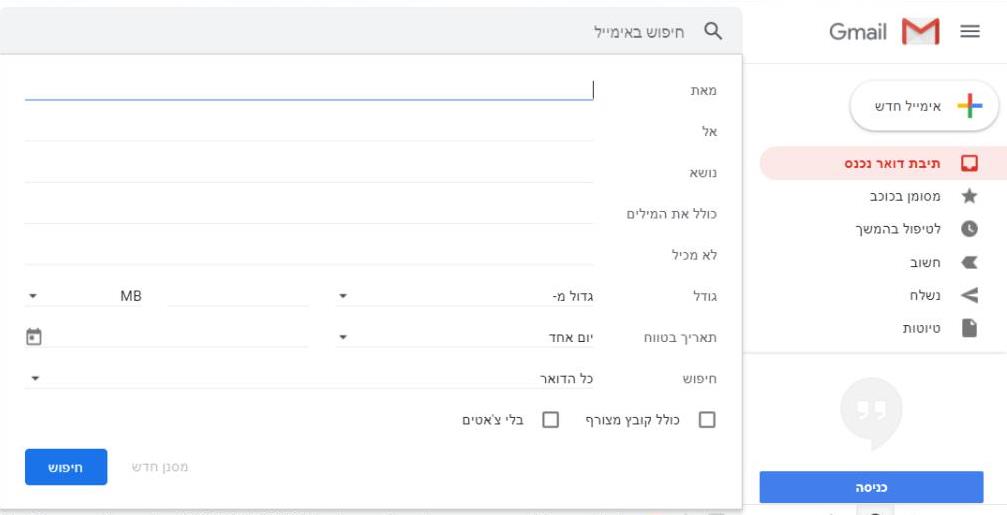Click the blue 'חיפוש' search button

pos(66,467)
